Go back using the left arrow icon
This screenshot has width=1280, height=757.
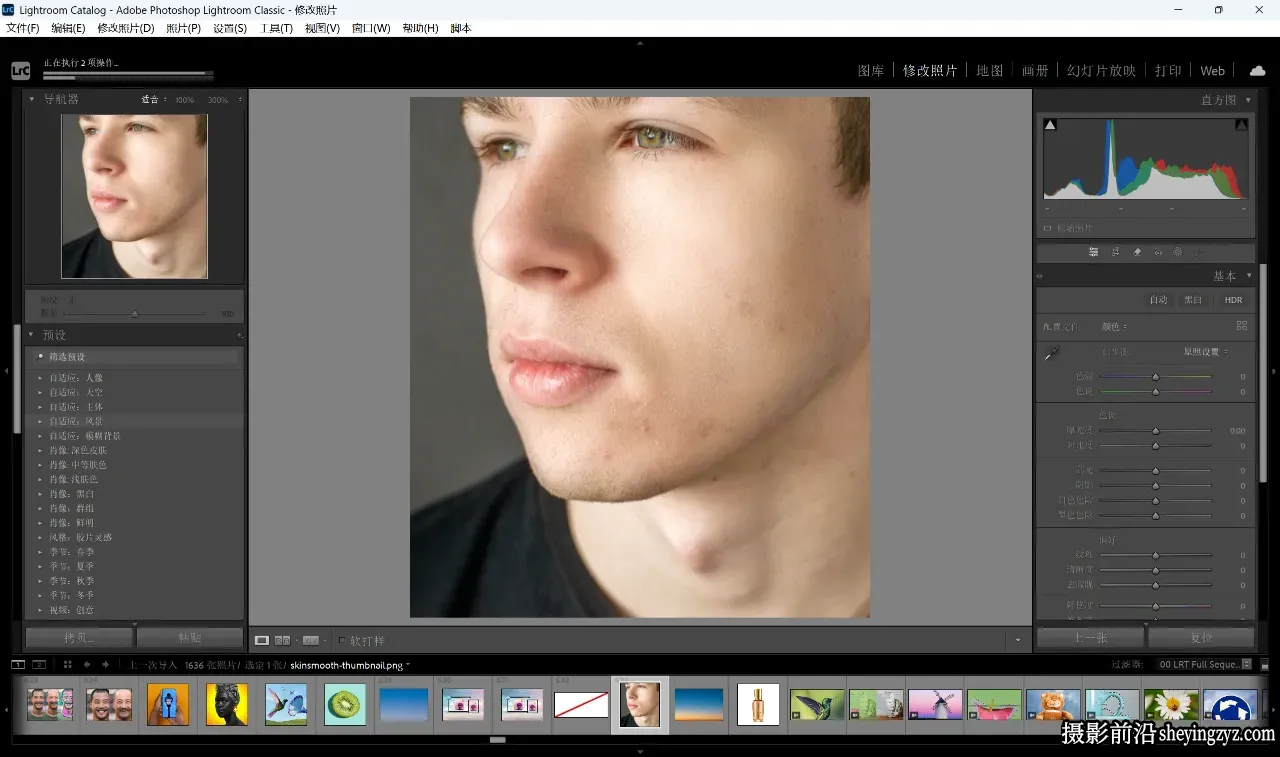click(87, 664)
